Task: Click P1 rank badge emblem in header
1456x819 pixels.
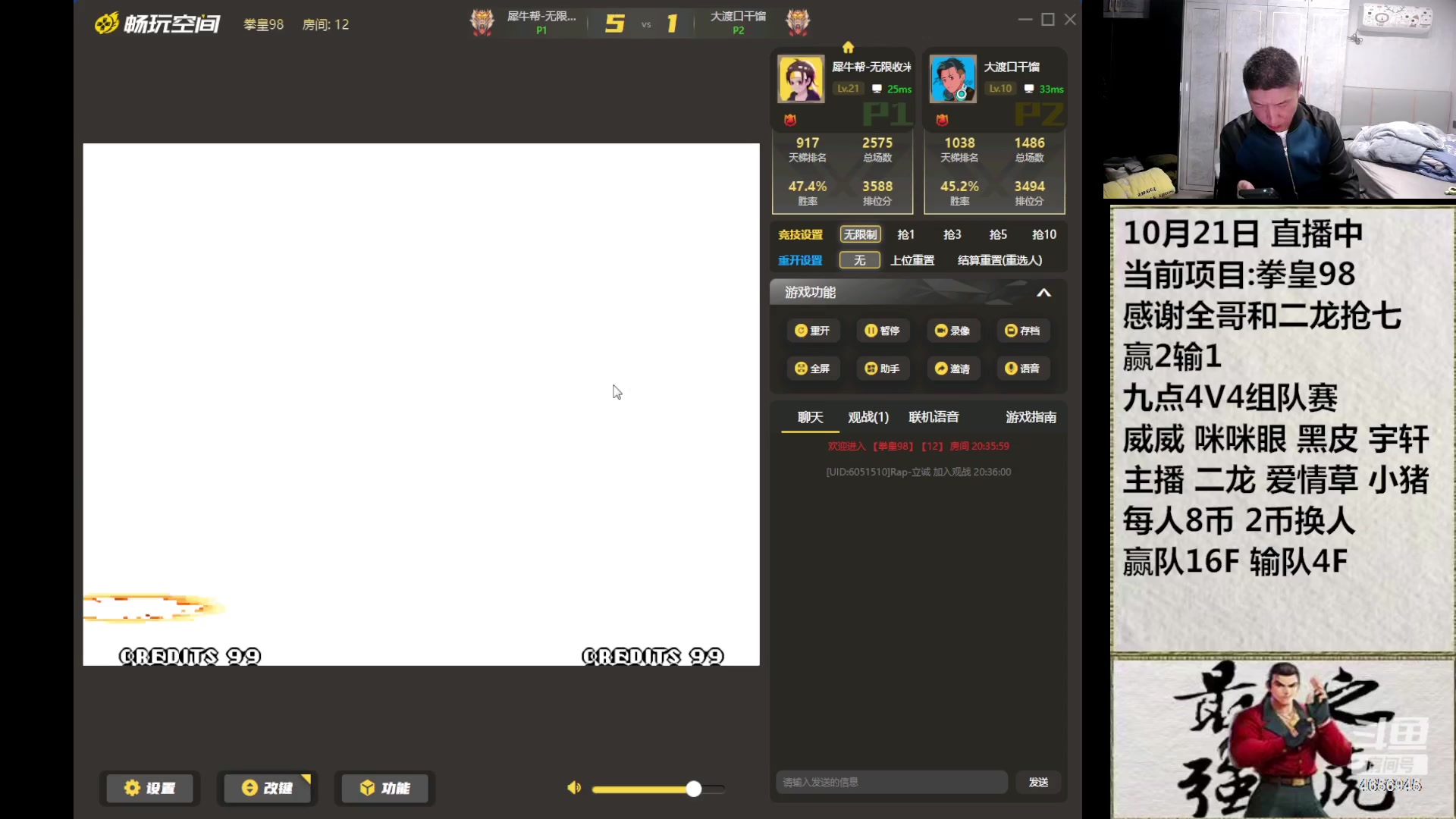Action: (482, 22)
